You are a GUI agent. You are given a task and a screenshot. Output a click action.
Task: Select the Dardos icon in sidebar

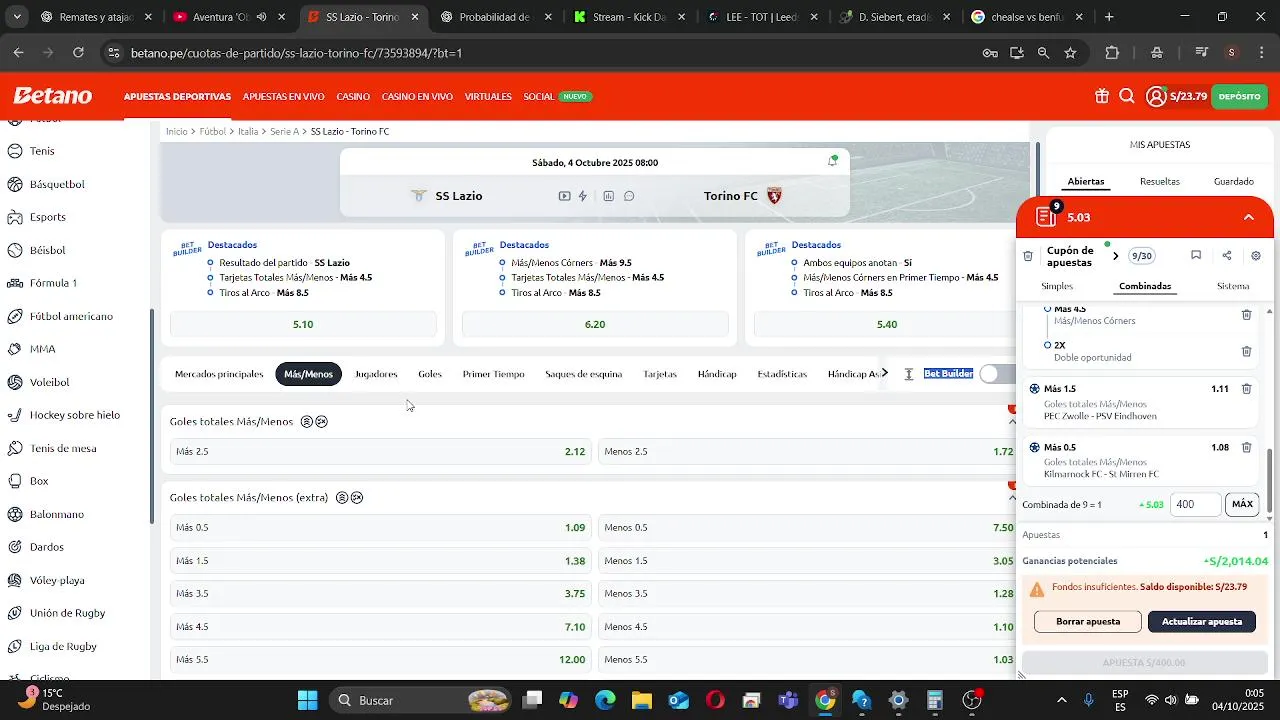point(15,547)
